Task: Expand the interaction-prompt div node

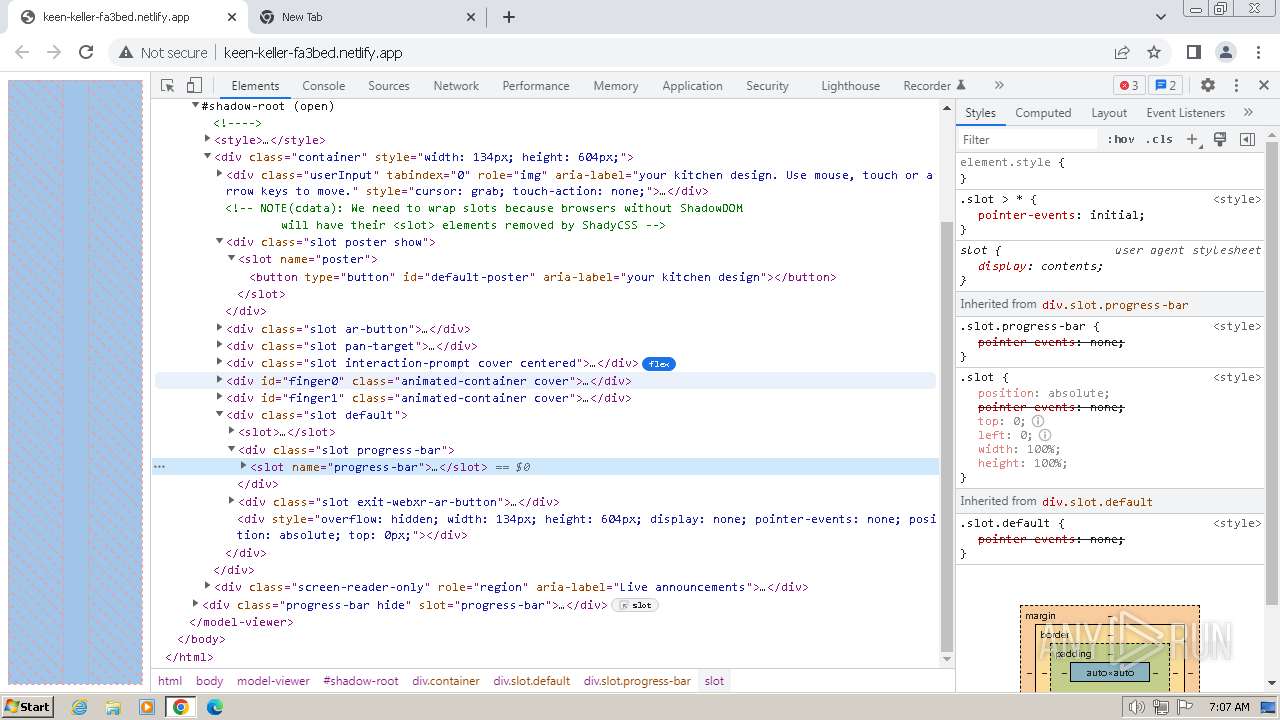Action: pos(220,362)
